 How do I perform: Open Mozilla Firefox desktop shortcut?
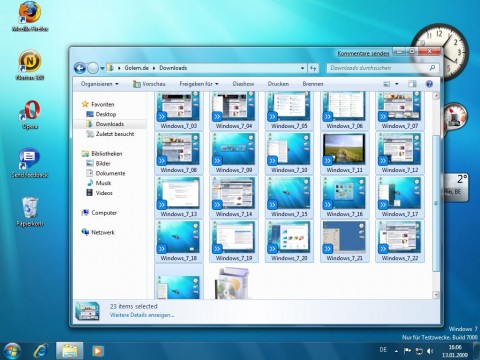point(30,16)
